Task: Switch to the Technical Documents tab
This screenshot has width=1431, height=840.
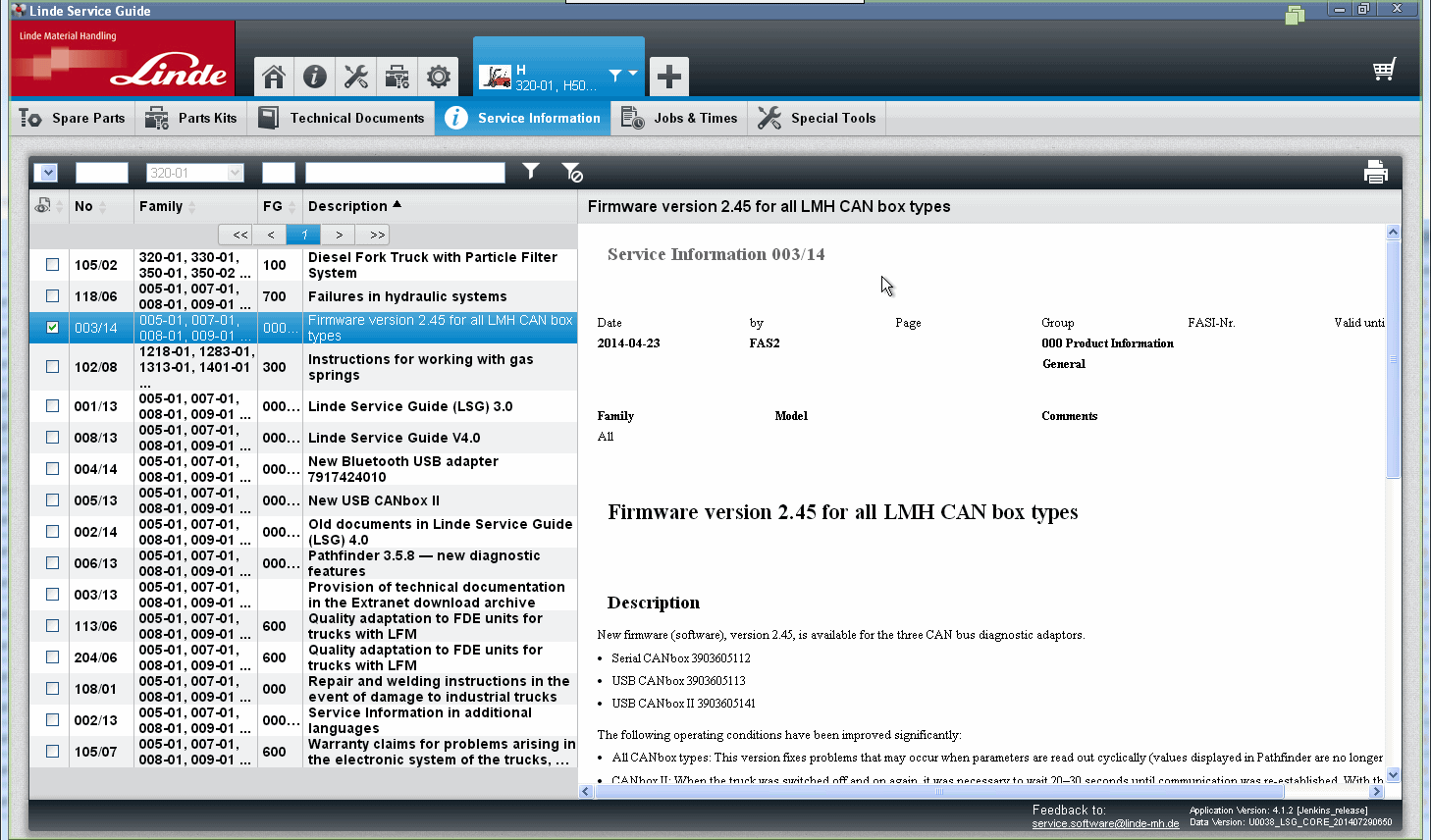Action: pos(342,118)
